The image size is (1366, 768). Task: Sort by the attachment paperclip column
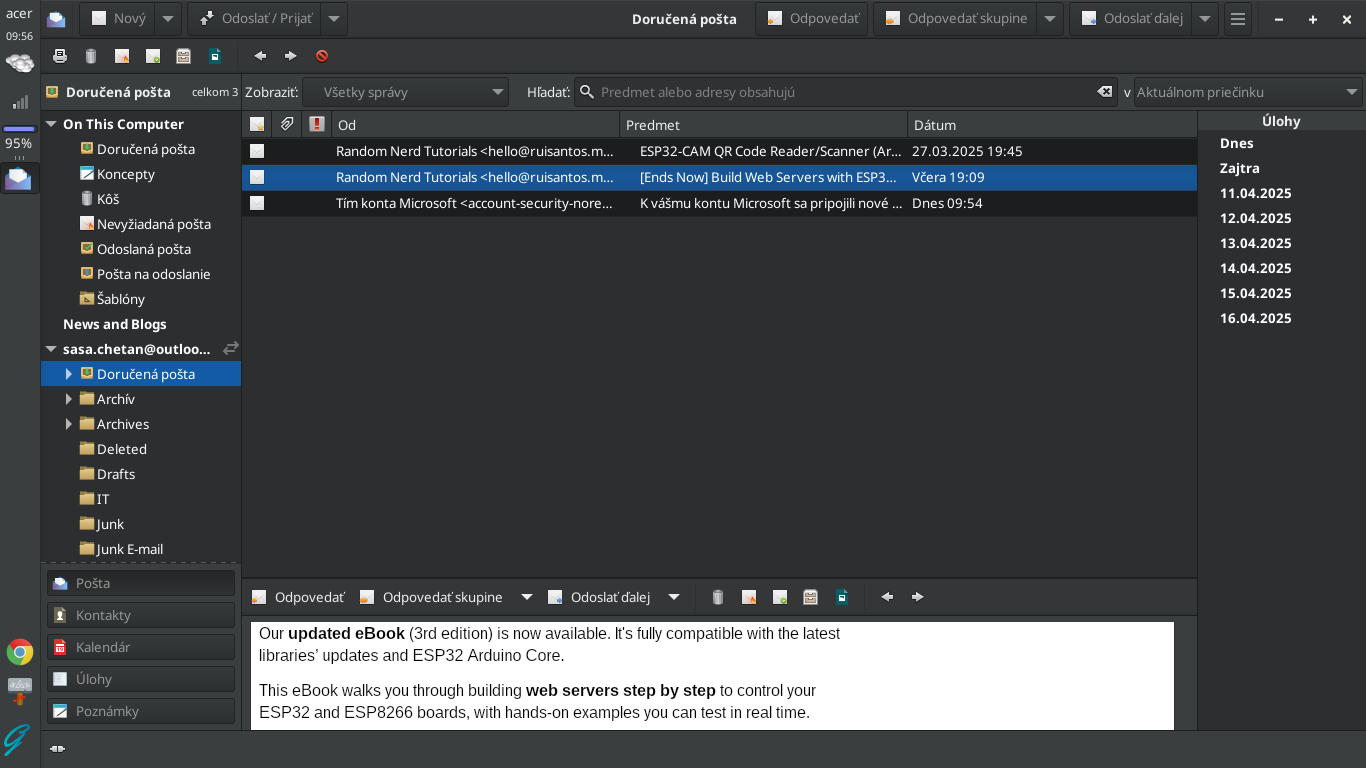click(x=287, y=125)
